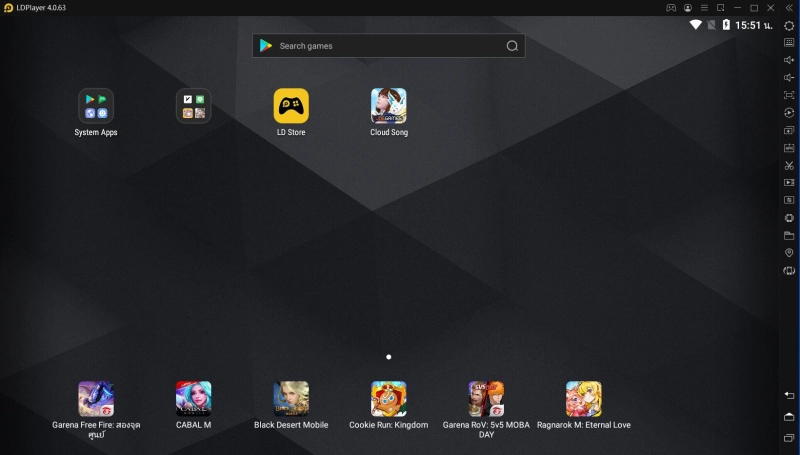Open the unnamed app folder beside System Apps
This screenshot has height=455, width=800.
point(193,106)
